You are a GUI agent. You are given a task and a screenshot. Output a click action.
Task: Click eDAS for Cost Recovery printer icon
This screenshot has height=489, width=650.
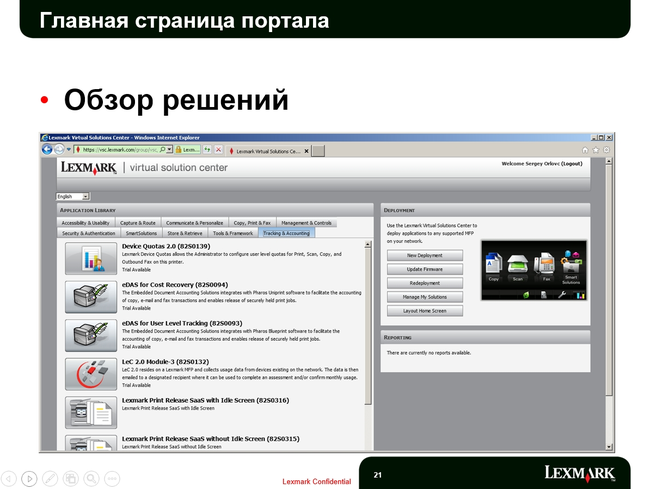click(x=91, y=297)
